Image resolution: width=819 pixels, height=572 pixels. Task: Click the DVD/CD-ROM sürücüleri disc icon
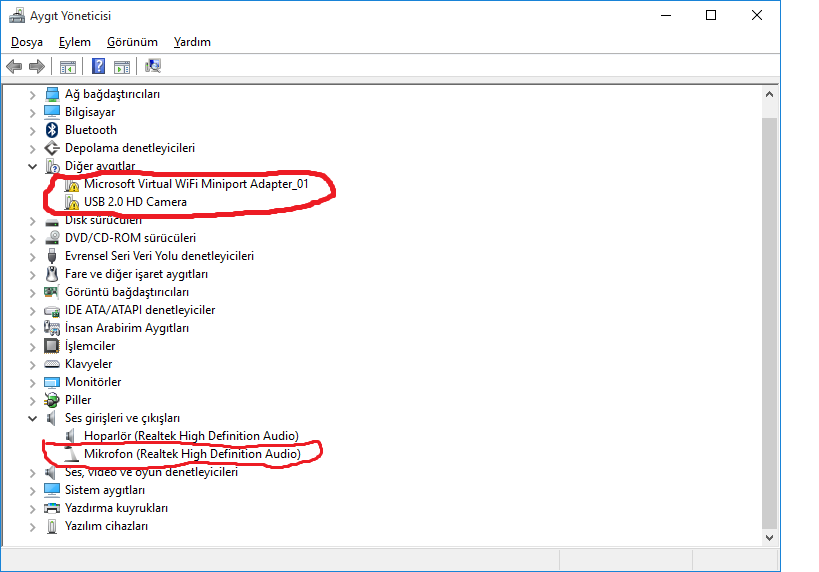[x=52, y=238]
